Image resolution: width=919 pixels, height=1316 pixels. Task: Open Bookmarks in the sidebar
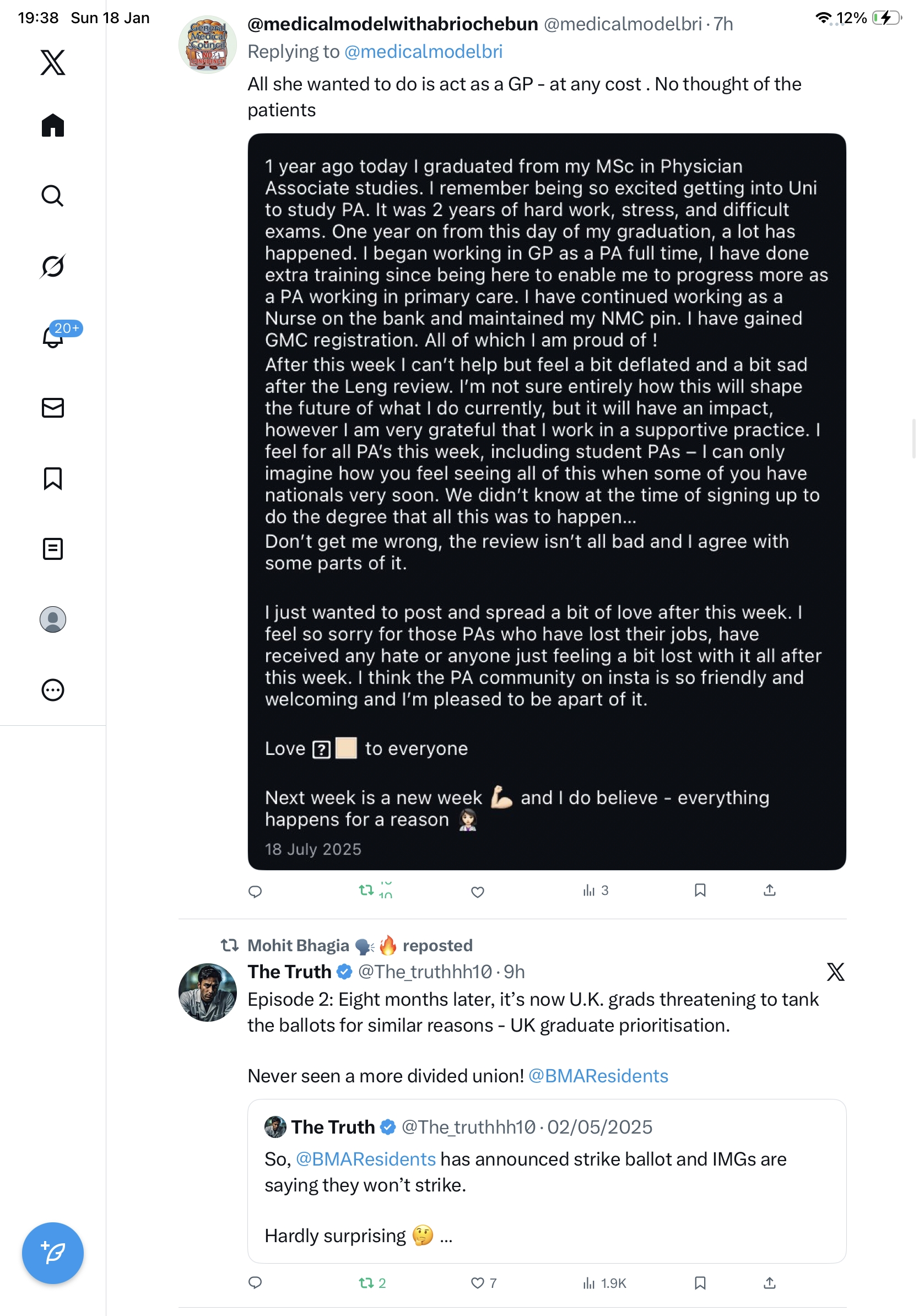53,478
